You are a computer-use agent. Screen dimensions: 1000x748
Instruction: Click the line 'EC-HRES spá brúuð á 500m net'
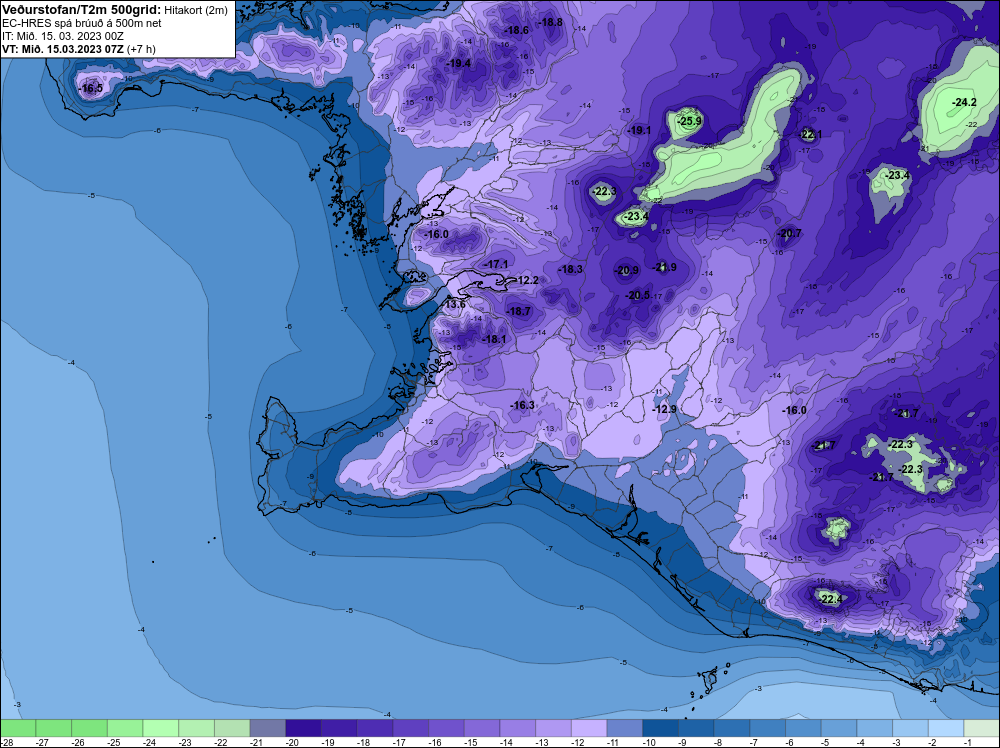tap(82, 24)
